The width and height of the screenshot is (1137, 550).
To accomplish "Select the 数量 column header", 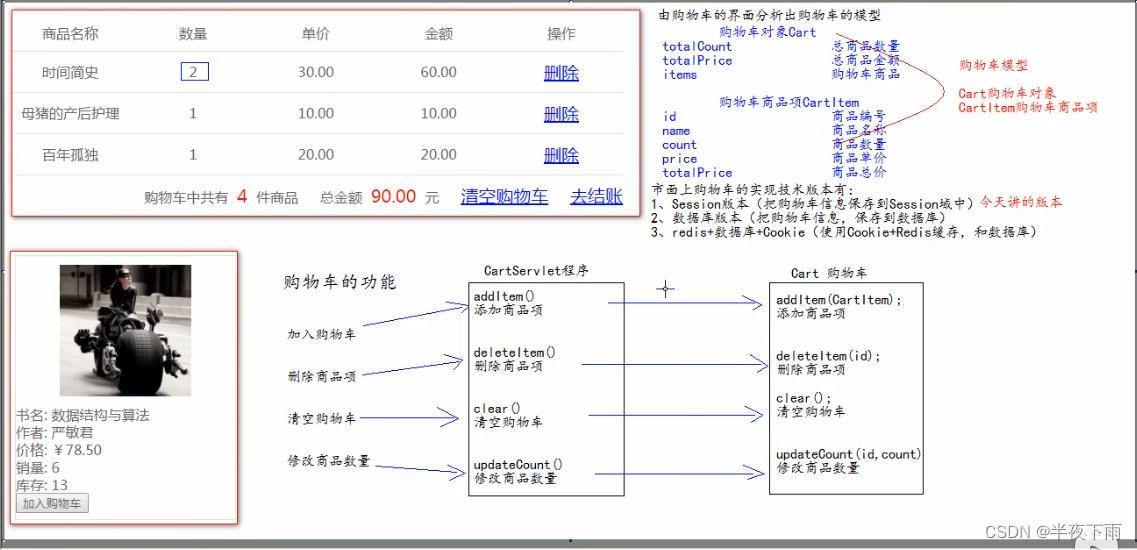I will point(193,33).
